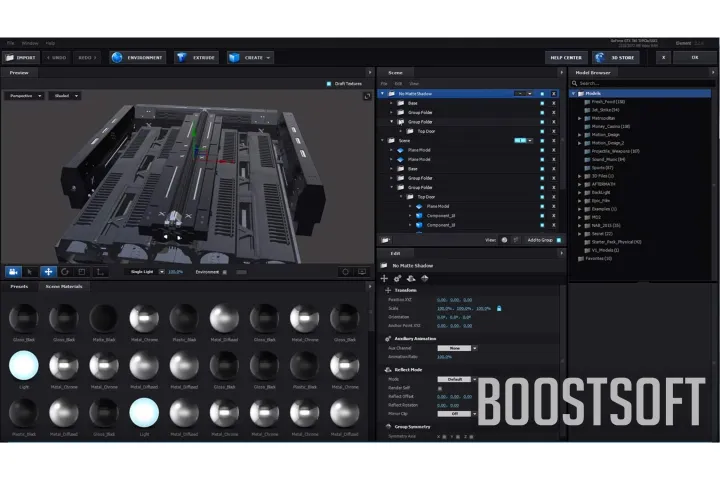The width and height of the screenshot is (720, 480).
Task: Activate the scale gizmo tool
Action: pos(82,272)
